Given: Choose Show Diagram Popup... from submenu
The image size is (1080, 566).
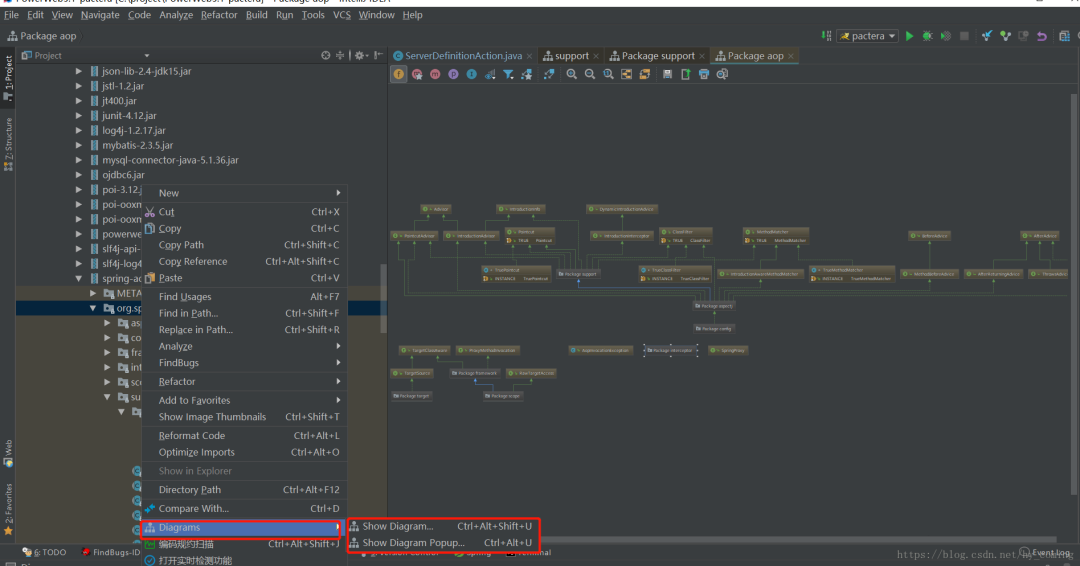Looking at the screenshot, I should click(x=443, y=543).
